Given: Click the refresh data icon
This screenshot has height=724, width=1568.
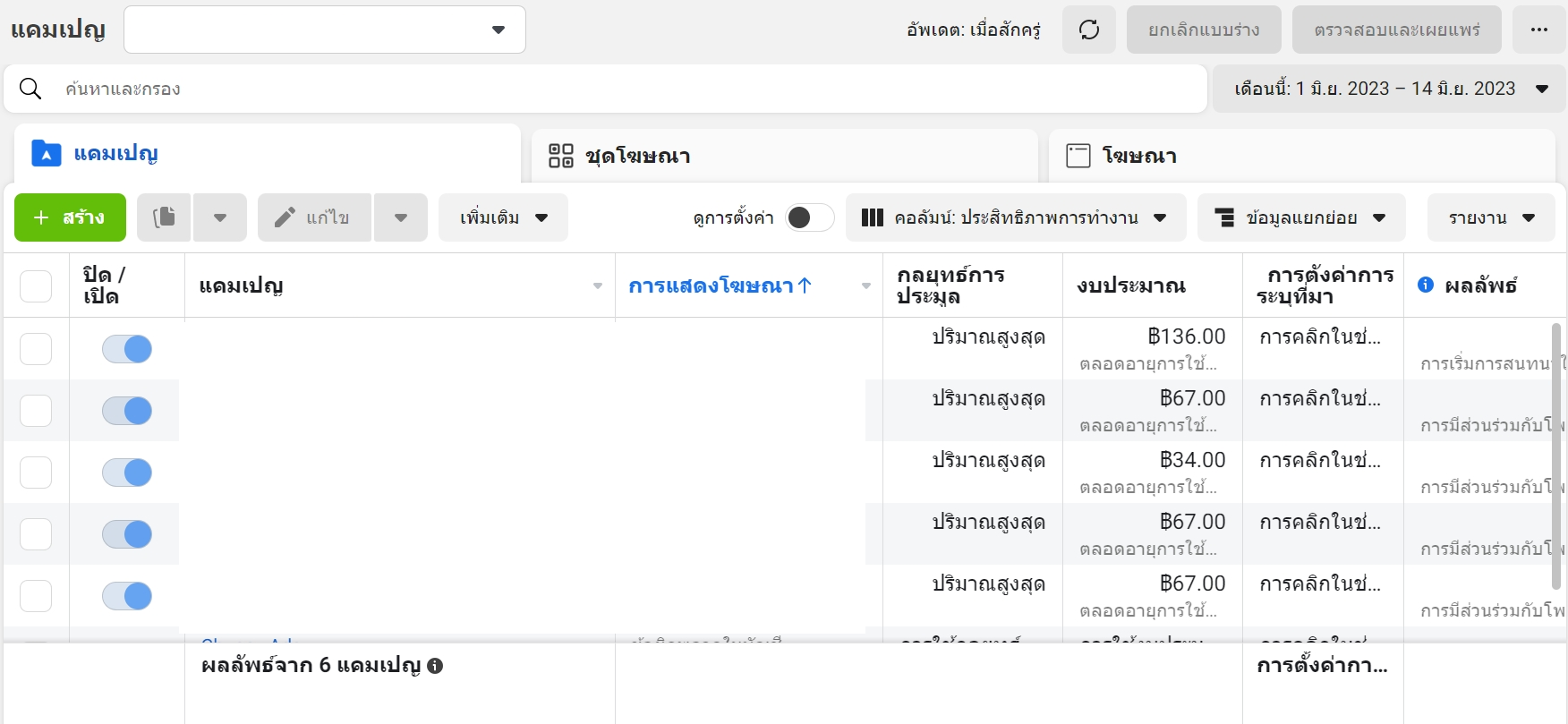Looking at the screenshot, I should point(1088,30).
